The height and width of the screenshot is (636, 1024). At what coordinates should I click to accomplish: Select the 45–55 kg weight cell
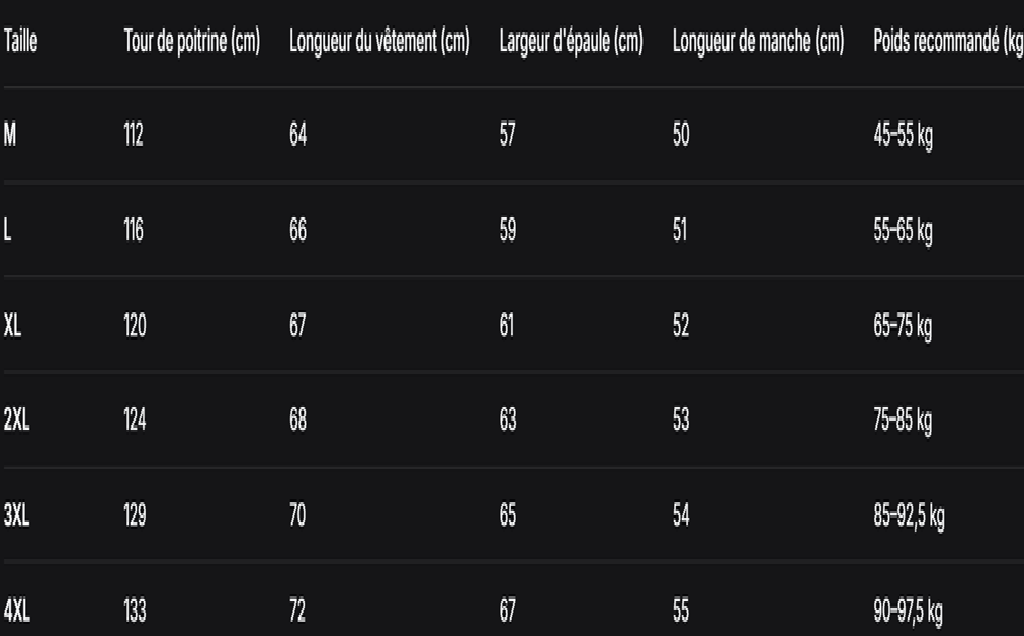(x=903, y=135)
